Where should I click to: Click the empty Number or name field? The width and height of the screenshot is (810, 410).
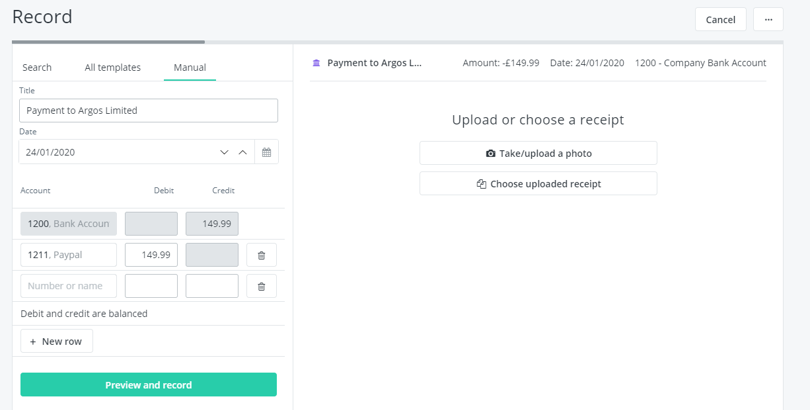point(68,286)
